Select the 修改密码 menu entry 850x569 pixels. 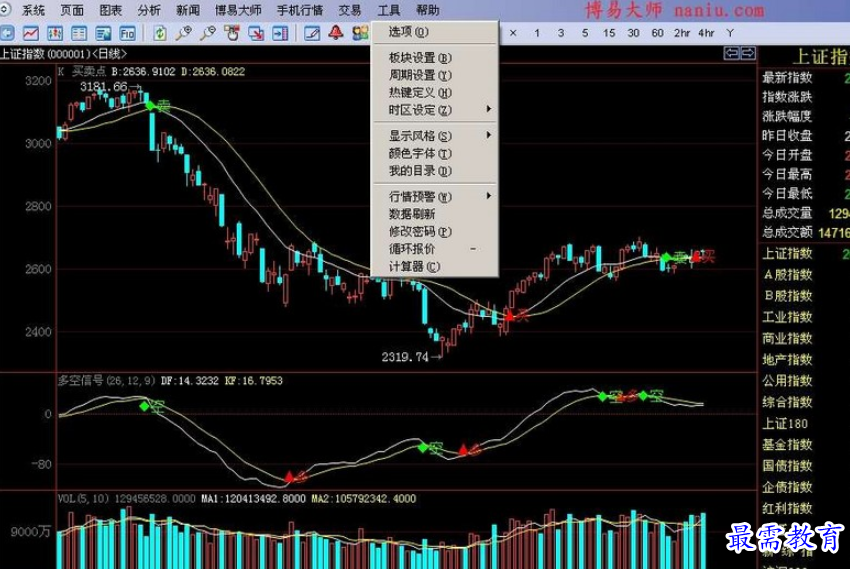pos(434,231)
